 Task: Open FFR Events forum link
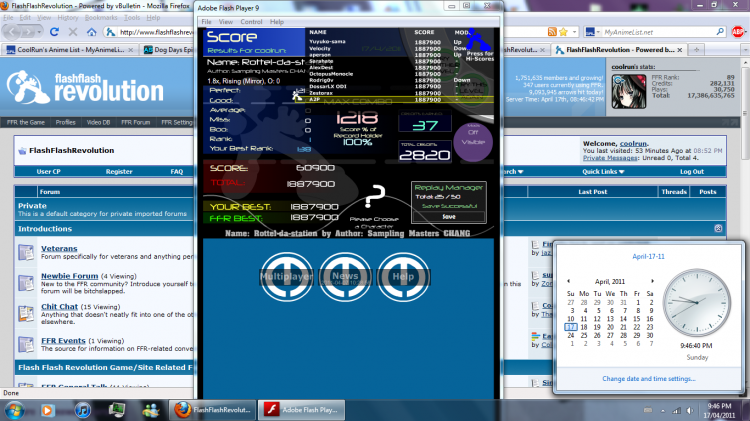[63, 341]
